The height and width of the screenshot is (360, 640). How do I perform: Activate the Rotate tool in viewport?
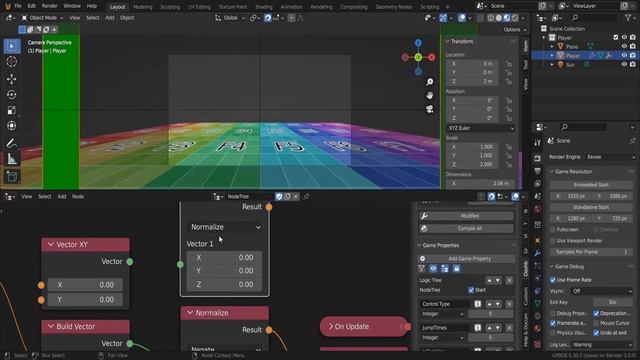(x=12, y=95)
